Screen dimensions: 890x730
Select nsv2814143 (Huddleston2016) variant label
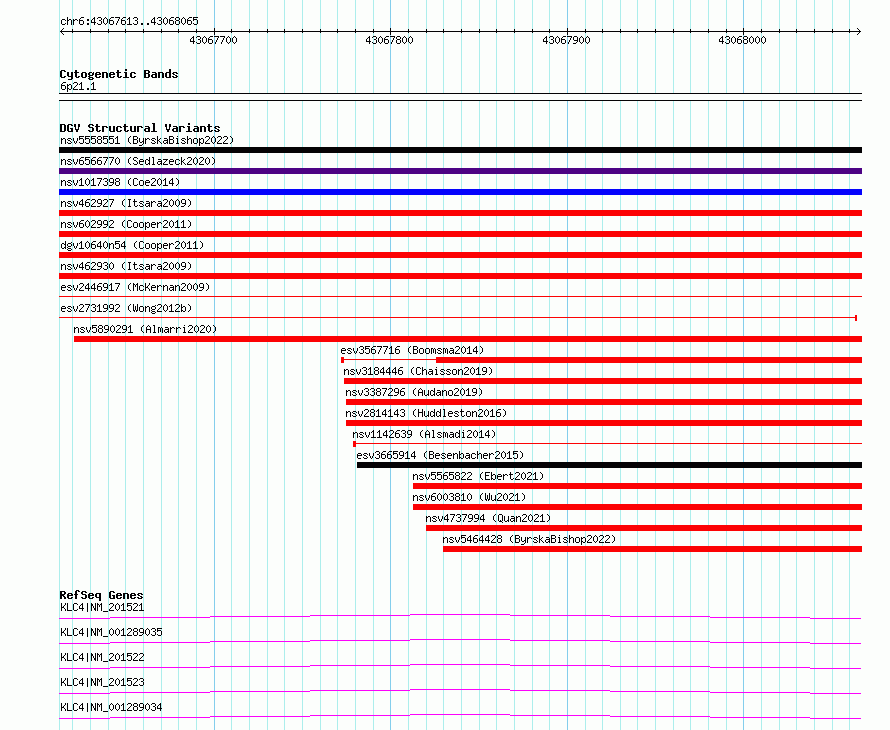(x=426, y=413)
